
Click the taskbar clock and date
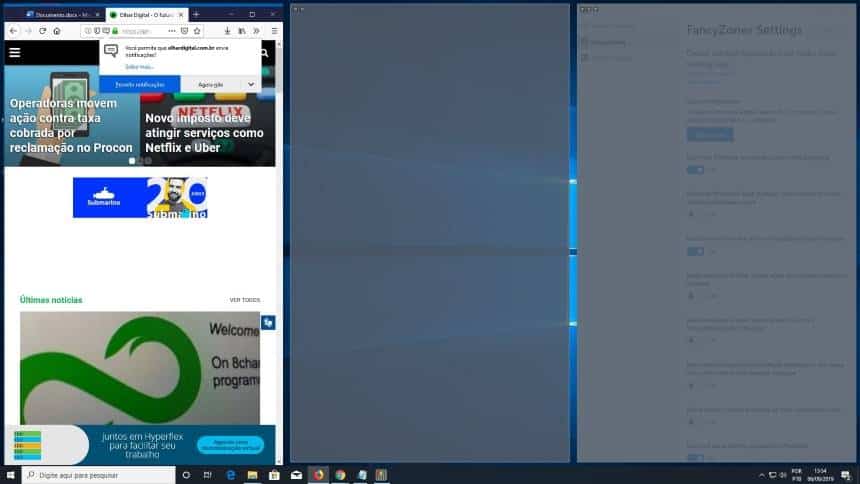[x=820, y=475]
